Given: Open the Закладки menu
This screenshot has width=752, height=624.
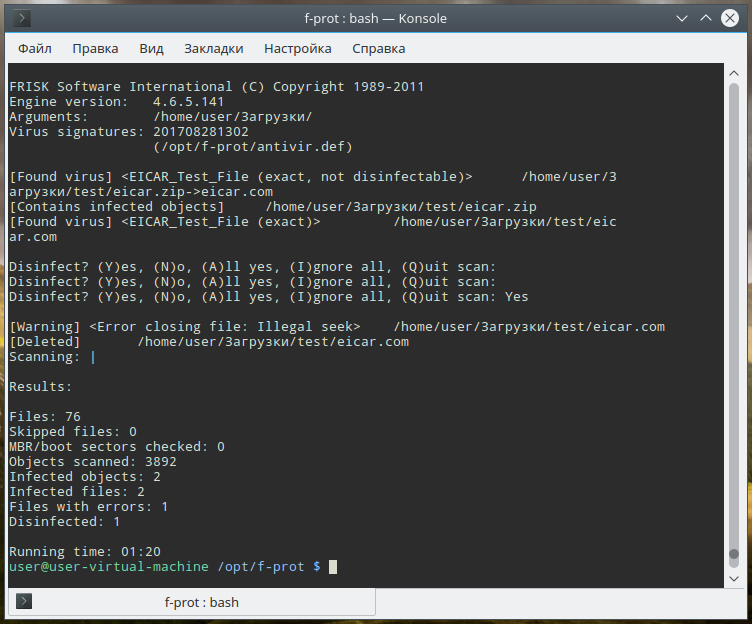Looking at the screenshot, I should tap(213, 48).
